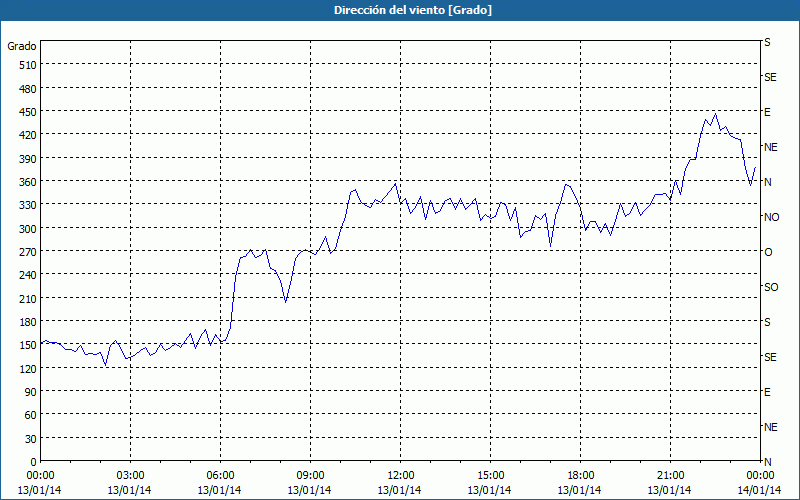800x500 pixels.
Task: Click the 18:00 time axis label
Action: [581, 476]
